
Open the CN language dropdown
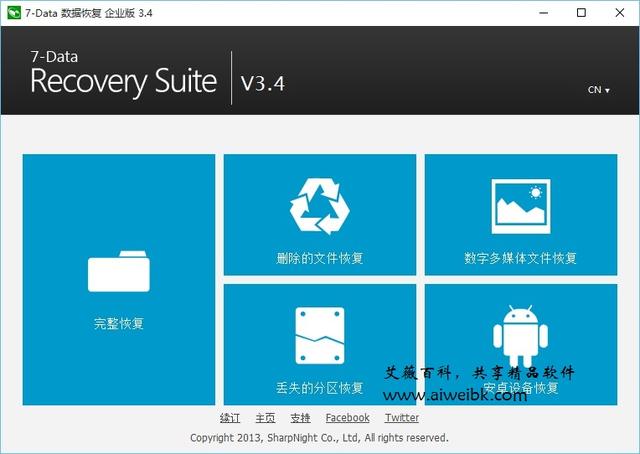click(599, 90)
